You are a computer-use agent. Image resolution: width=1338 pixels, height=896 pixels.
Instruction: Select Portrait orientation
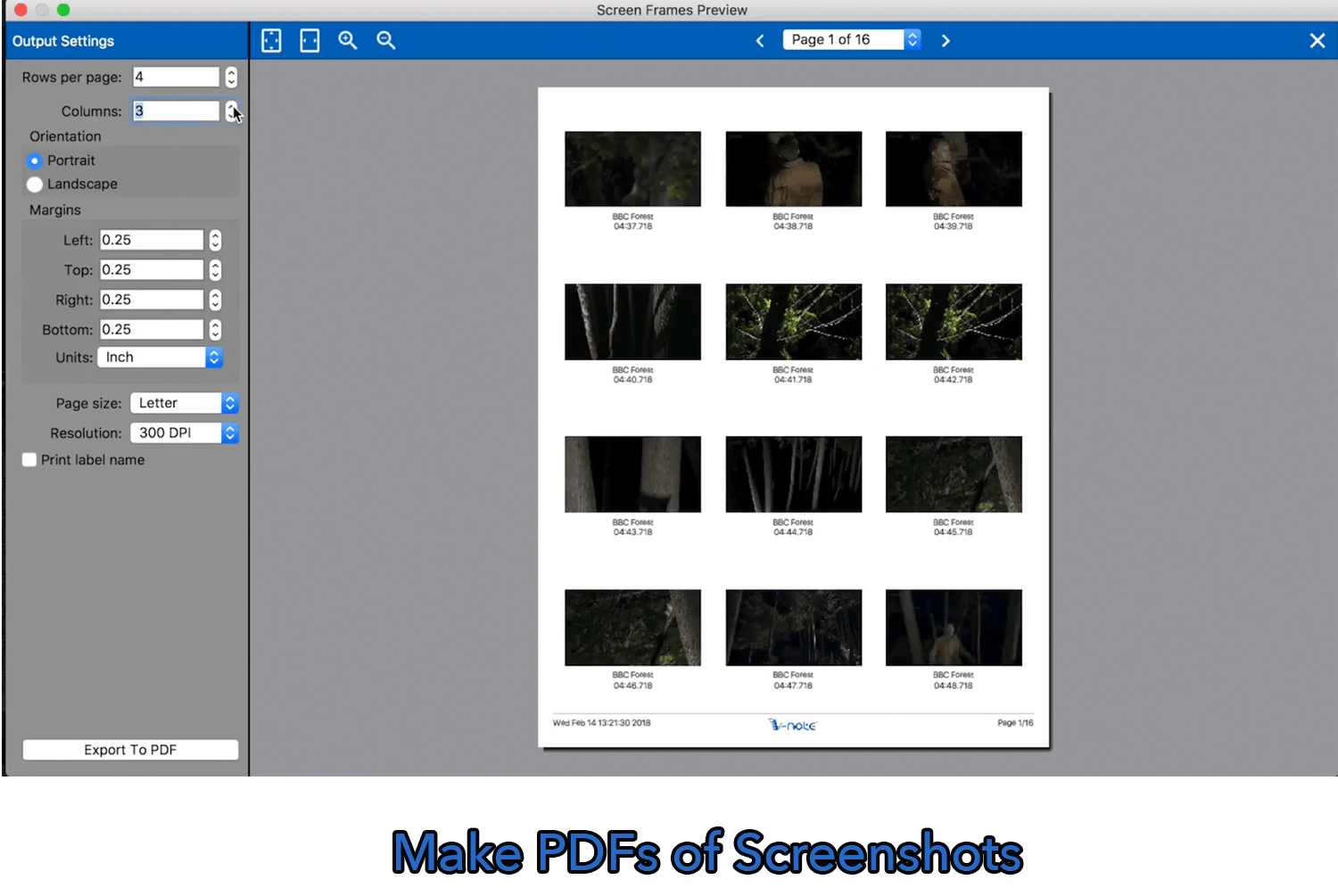click(35, 161)
